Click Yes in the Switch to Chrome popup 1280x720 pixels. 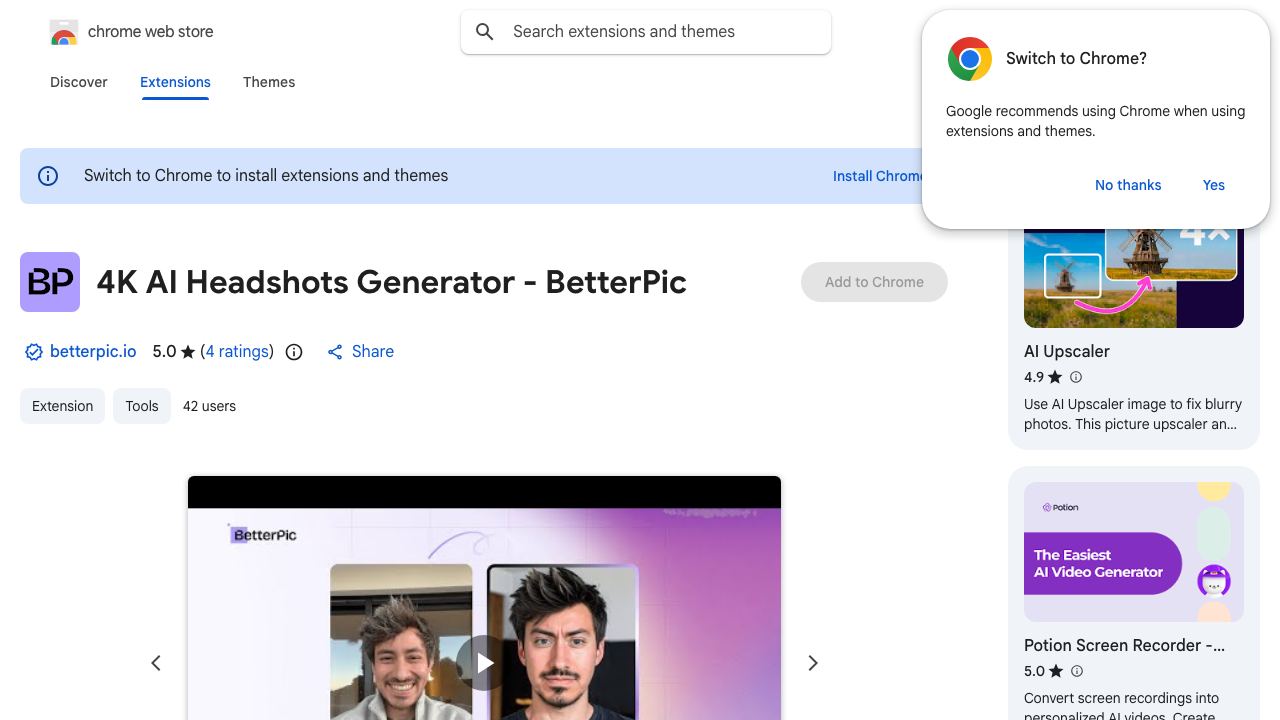pos(1214,185)
